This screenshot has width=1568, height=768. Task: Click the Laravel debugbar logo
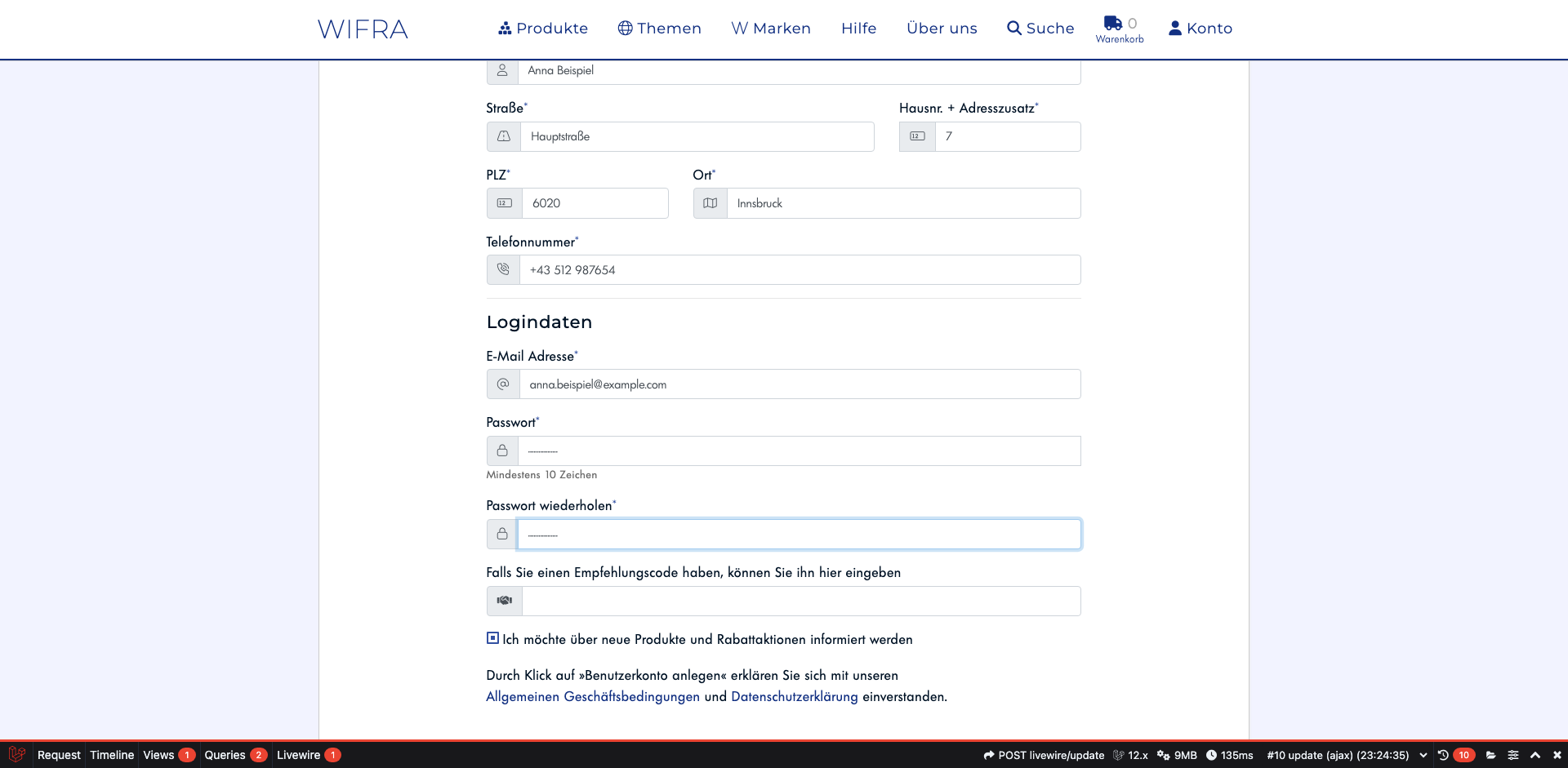(x=17, y=755)
